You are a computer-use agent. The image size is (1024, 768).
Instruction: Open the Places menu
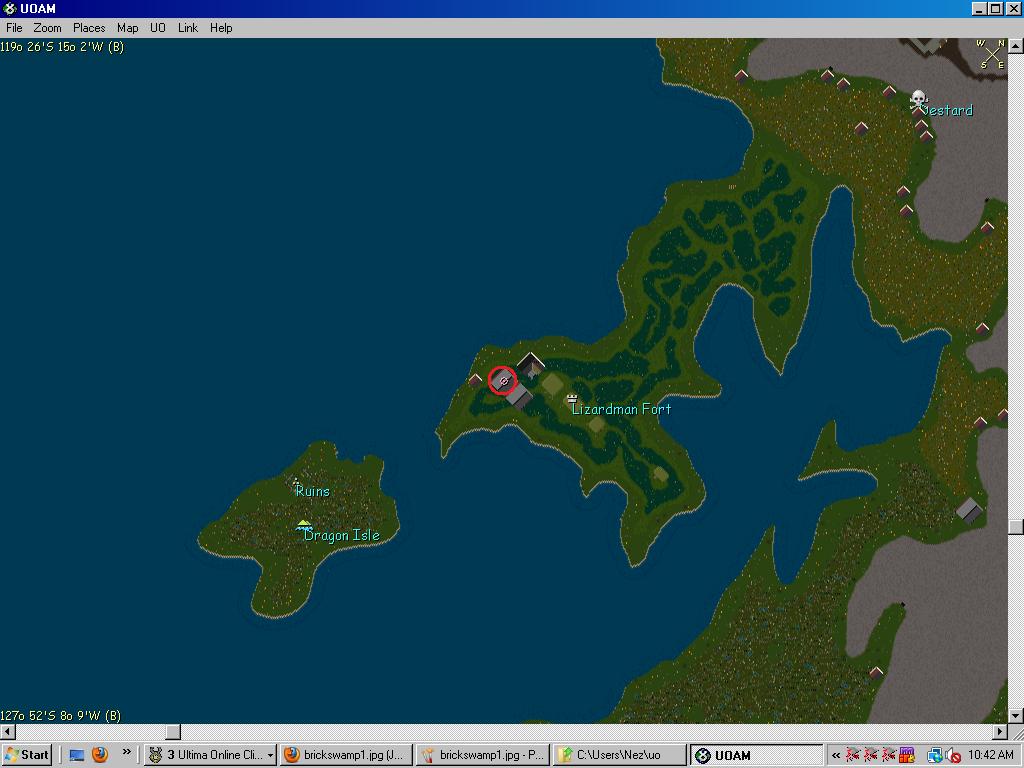point(89,28)
